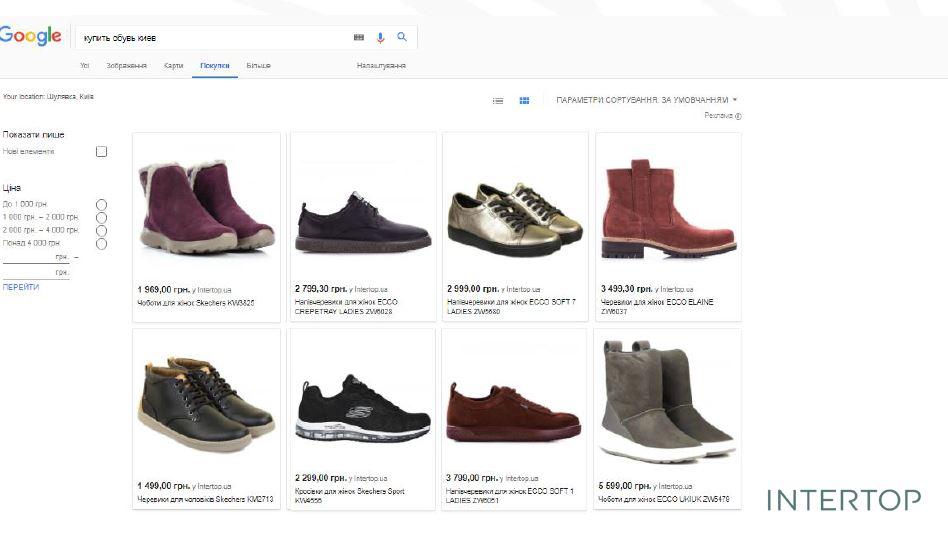This screenshot has width=948, height=536.
Task: Click the magnifying glass search icon
Action: 402,37
